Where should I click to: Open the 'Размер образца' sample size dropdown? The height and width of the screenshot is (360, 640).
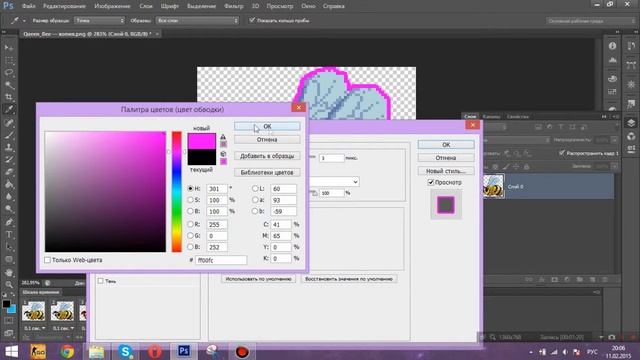[x=100, y=20]
